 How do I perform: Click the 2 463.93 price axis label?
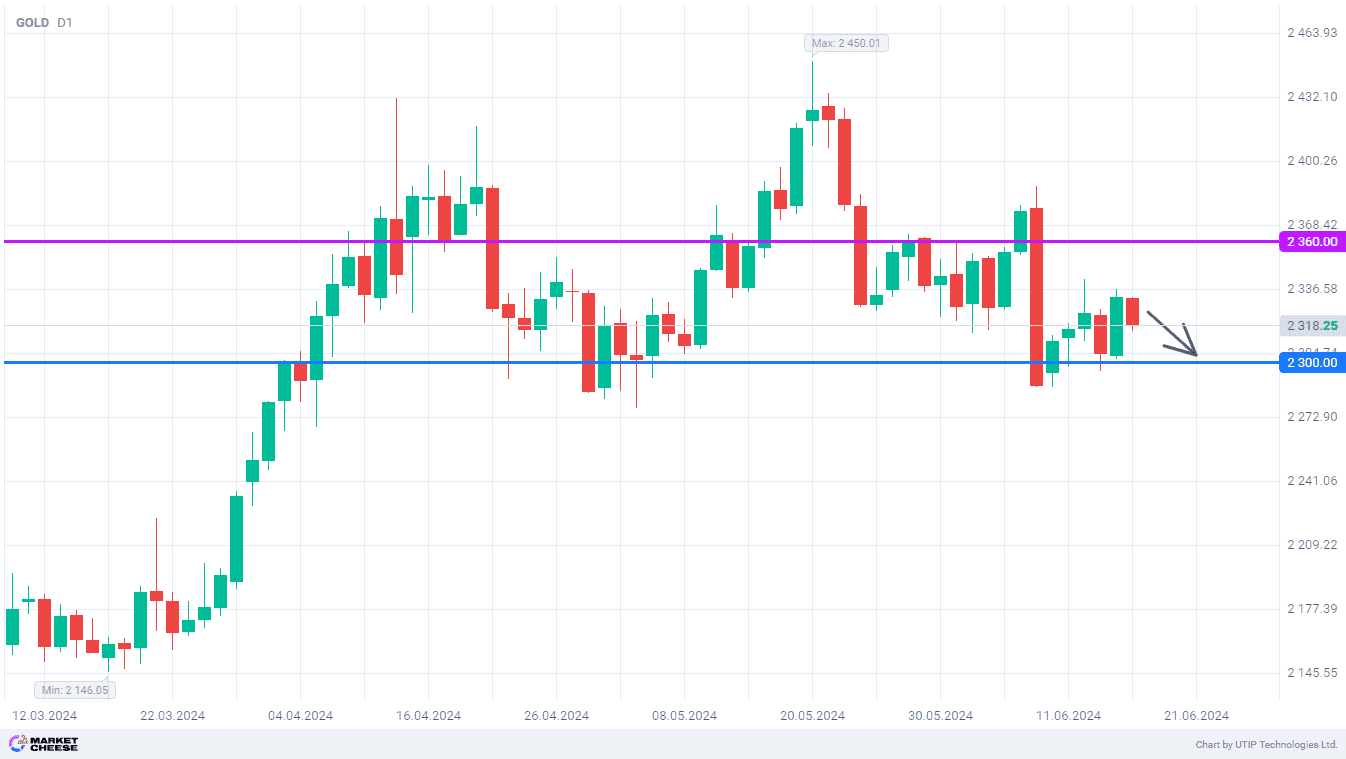coord(1312,33)
